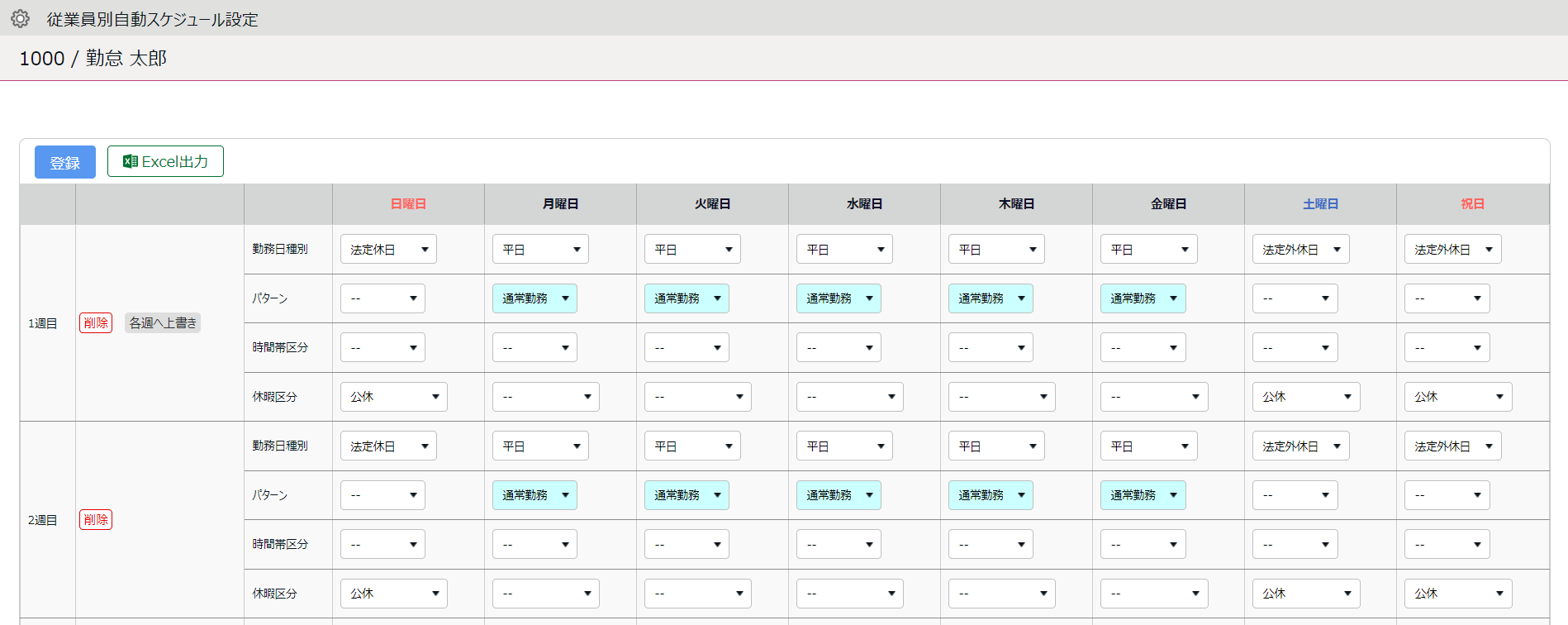This screenshot has height=625, width=1568.
Task: Open week 1 holiday 勤務日種別 dropdown
Action: (1453, 249)
